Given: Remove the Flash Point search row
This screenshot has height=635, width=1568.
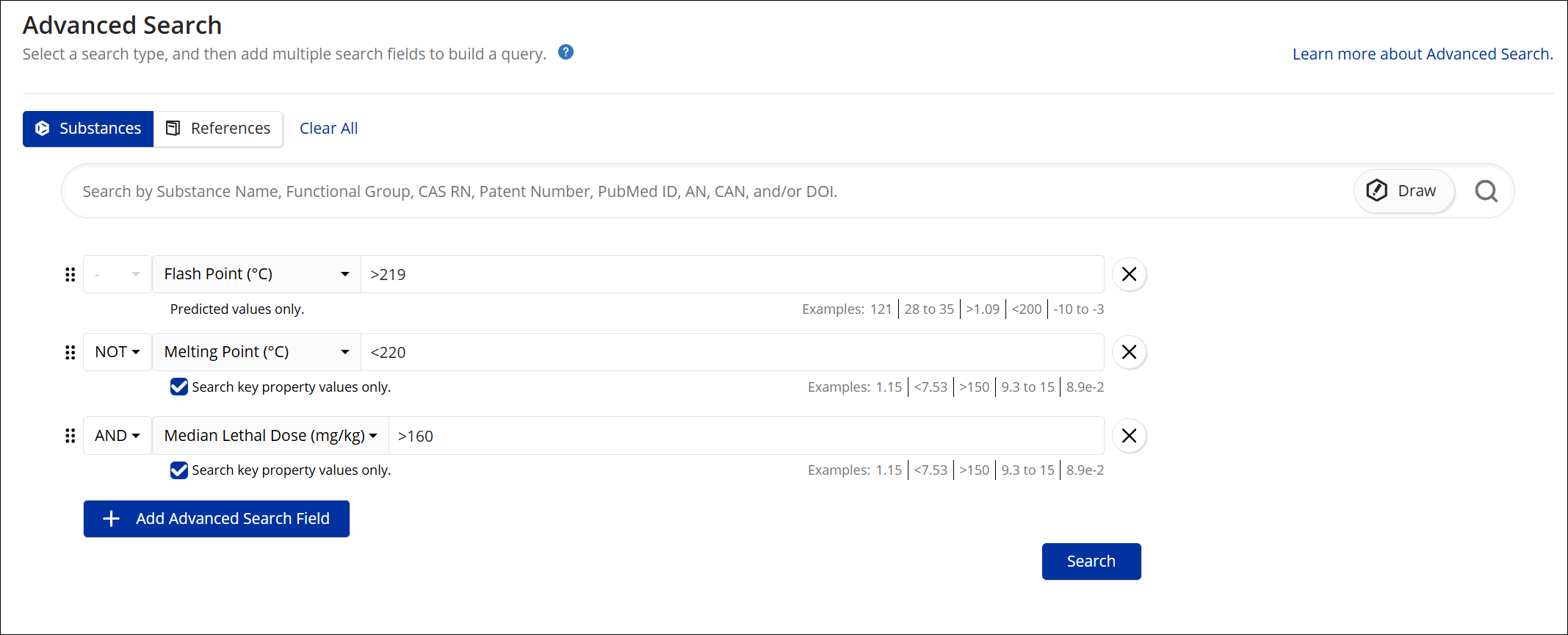Looking at the screenshot, I should point(1129,274).
